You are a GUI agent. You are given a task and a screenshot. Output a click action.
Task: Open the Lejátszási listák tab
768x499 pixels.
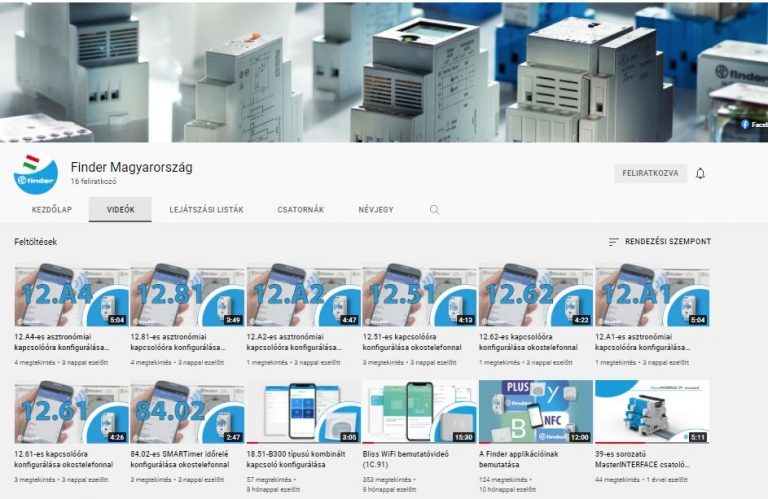(206, 210)
